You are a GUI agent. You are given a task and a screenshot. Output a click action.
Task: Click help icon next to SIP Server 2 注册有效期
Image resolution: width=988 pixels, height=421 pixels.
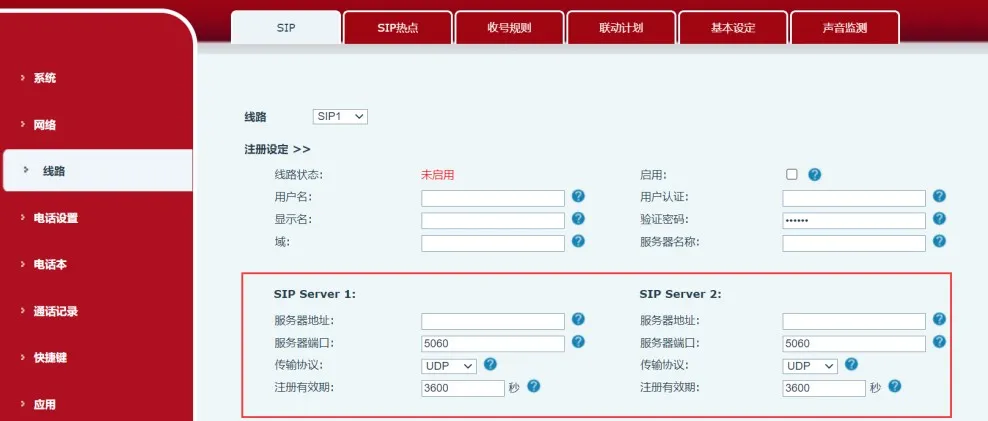895,387
